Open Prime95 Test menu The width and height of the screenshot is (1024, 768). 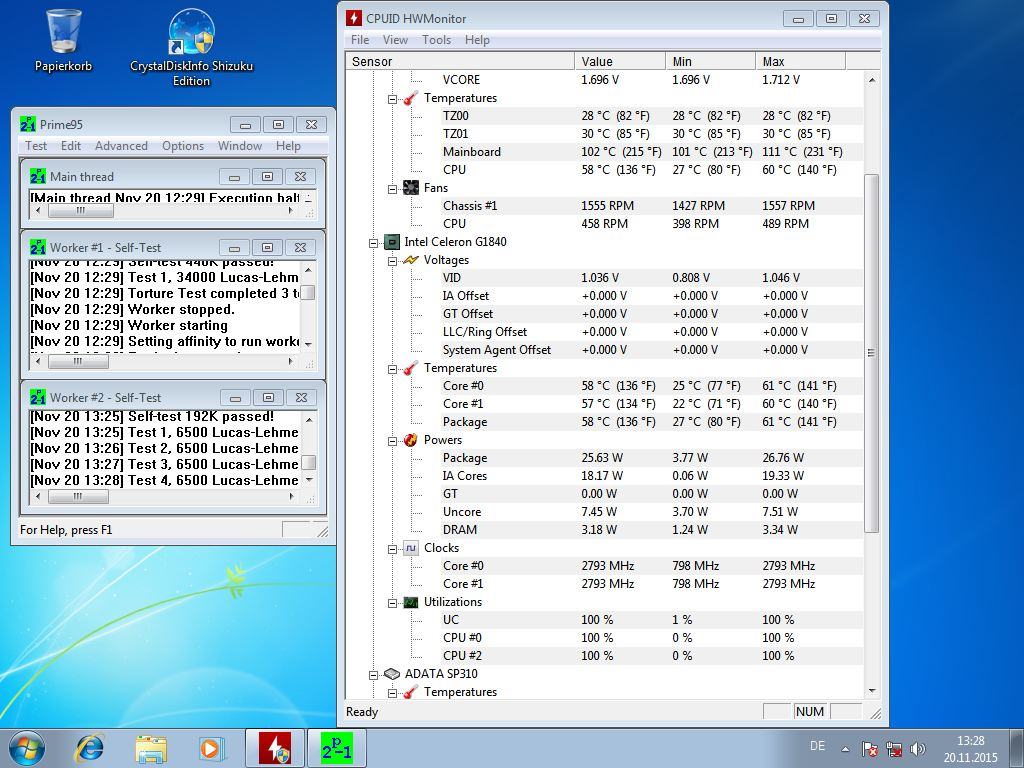point(36,146)
